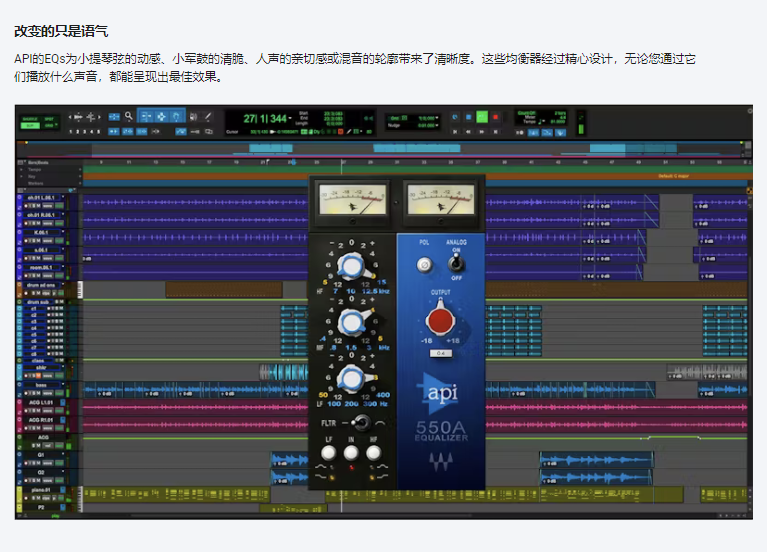Click the Online sync transport button
This screenshot has width=767, height=552.
pyautogui.click(x=454, y=117)
